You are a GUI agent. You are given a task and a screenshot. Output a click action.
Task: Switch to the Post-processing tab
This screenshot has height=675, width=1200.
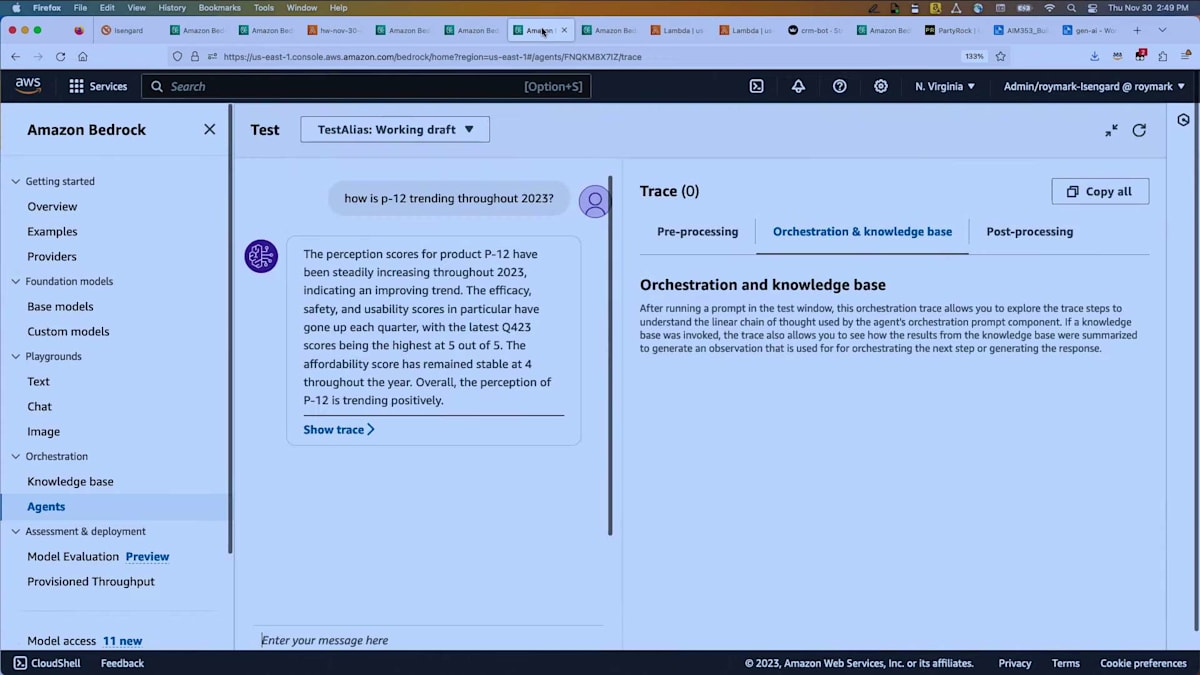[x=1030, y=232]
